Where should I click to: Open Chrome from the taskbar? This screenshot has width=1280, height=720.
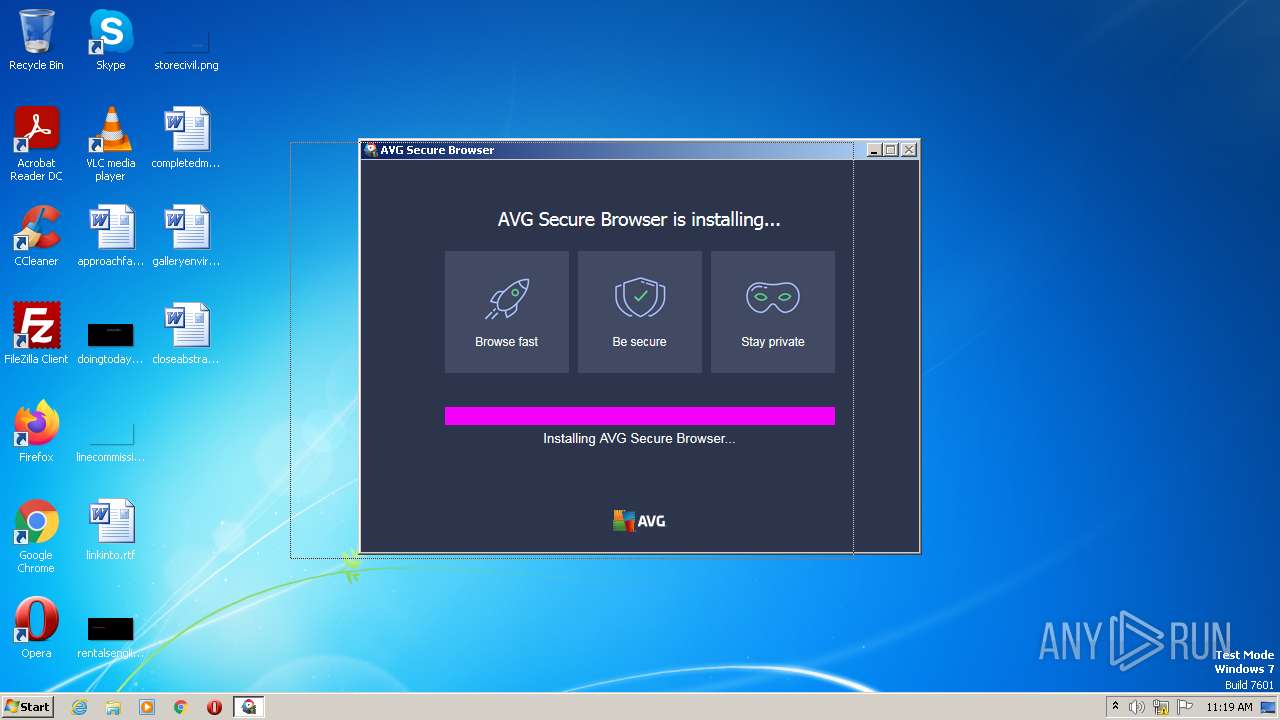tap(181, 707)
